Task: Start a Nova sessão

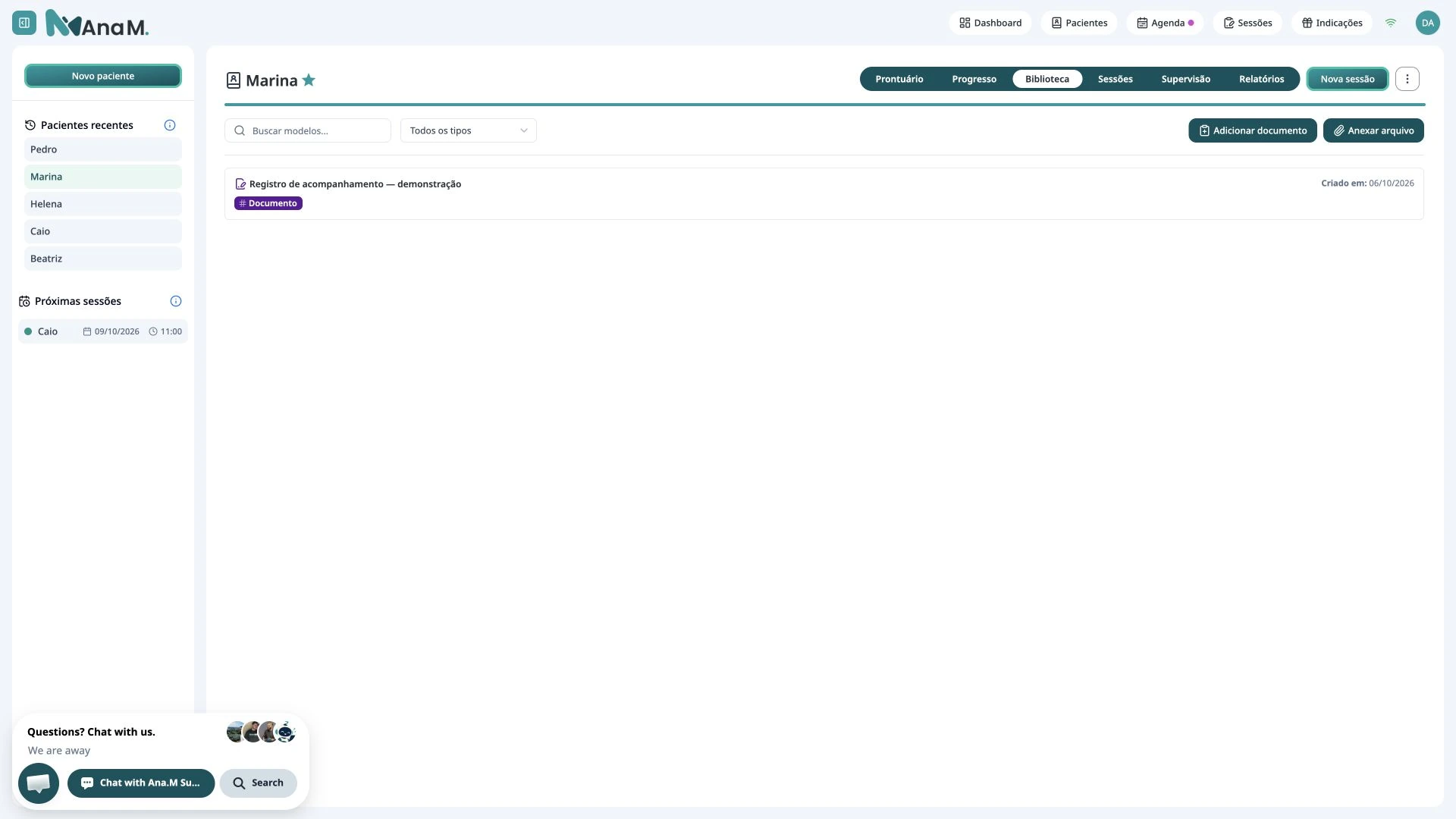Action: (x=1348, y=79)
